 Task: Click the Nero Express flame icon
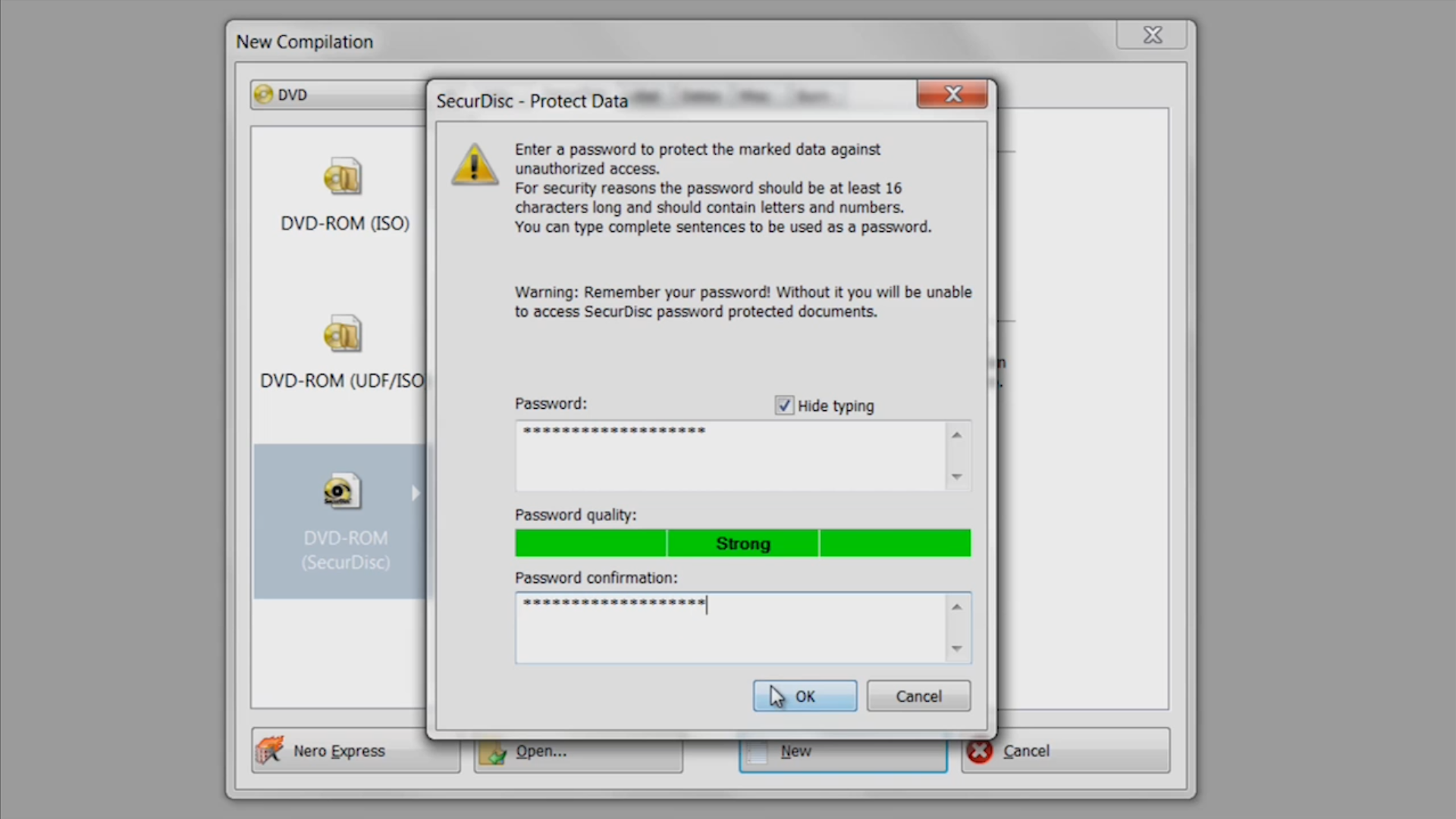click(x=269, y=750)
